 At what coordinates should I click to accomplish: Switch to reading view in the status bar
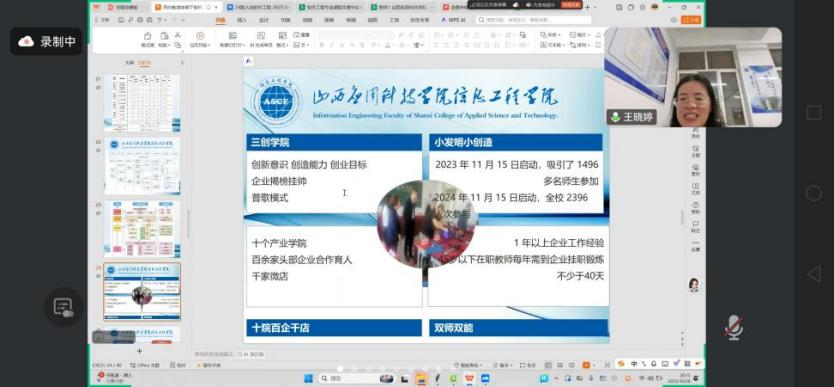pos(571,365)
